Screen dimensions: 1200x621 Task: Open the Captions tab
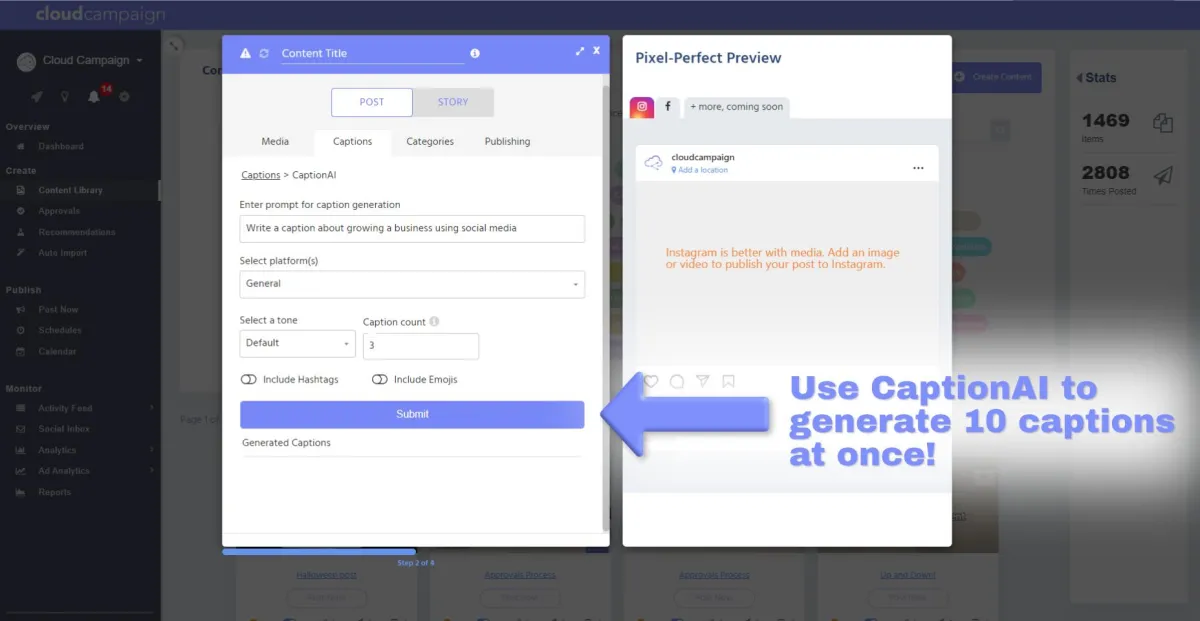(352, 142)
